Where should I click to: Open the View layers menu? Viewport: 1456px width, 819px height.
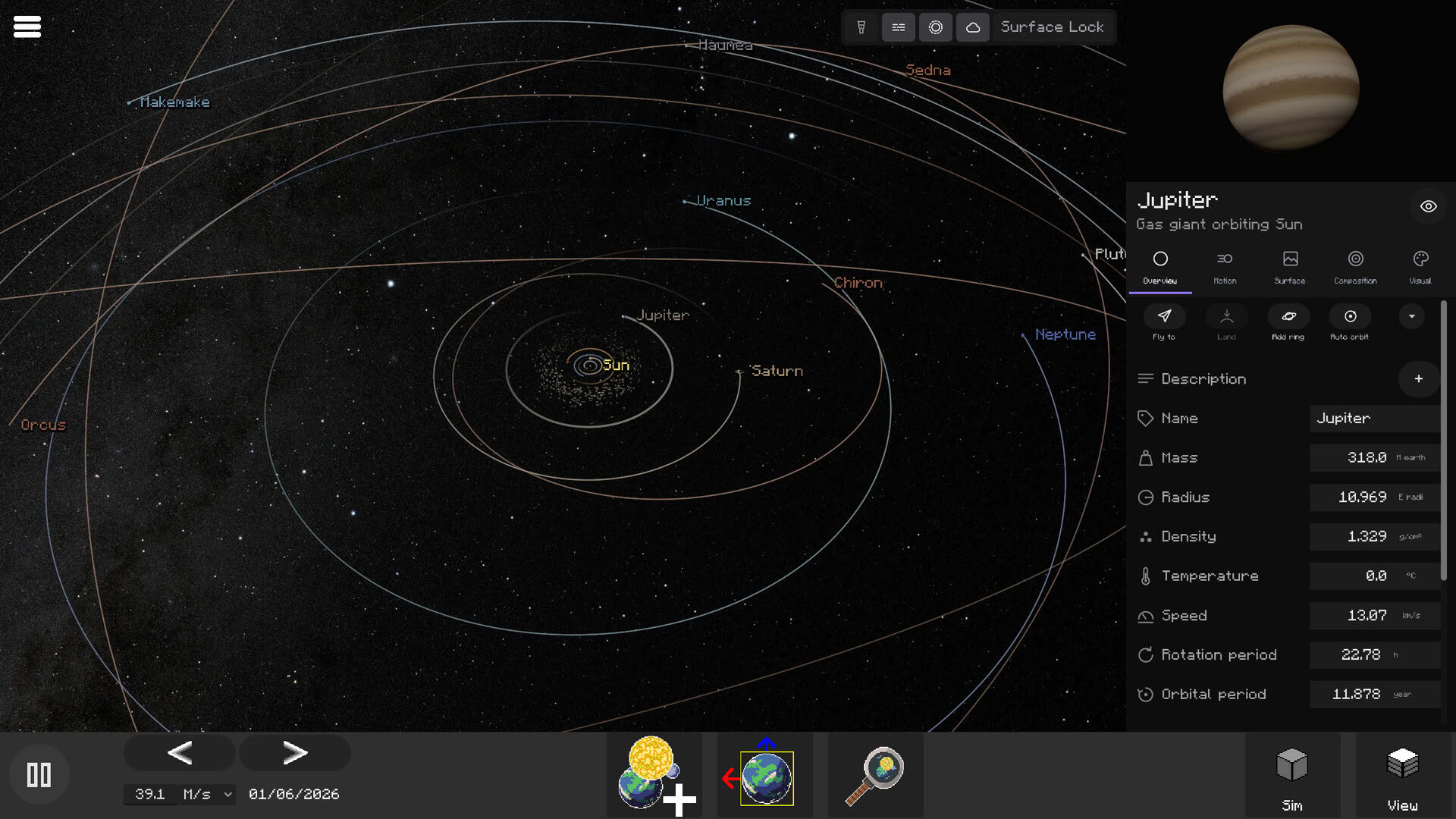pyautogui.click(x=1402, y=775)
